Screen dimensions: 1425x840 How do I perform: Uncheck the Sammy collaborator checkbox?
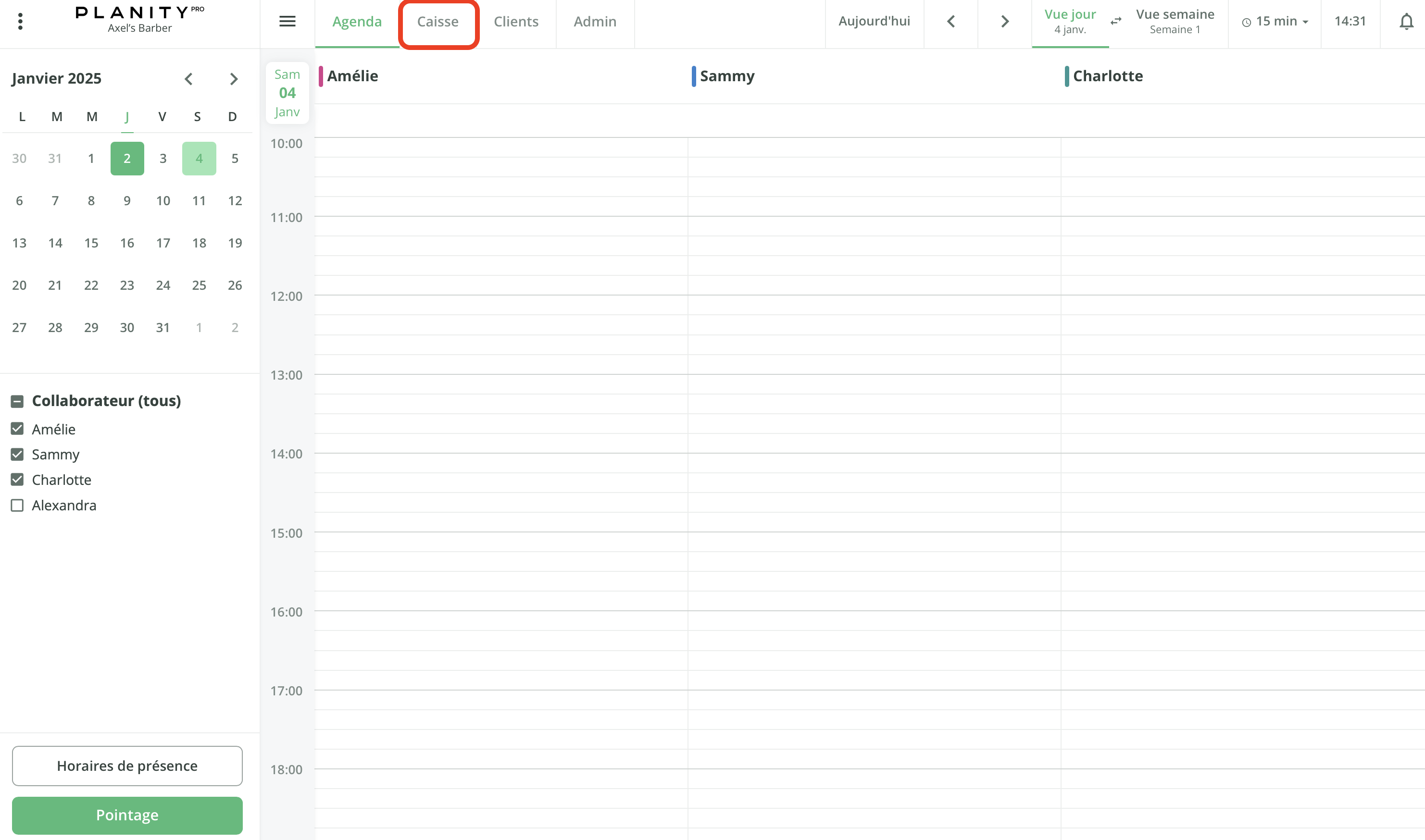tap(18, 455)
